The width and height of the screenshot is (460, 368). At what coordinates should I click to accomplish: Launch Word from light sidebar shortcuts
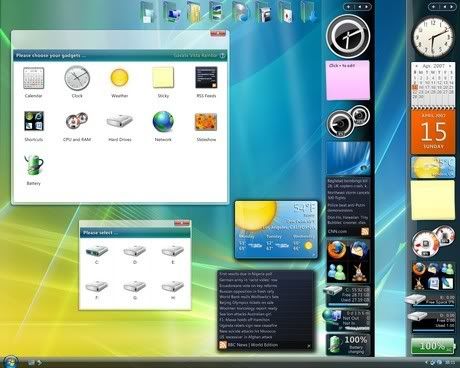[x=434, y=283]
